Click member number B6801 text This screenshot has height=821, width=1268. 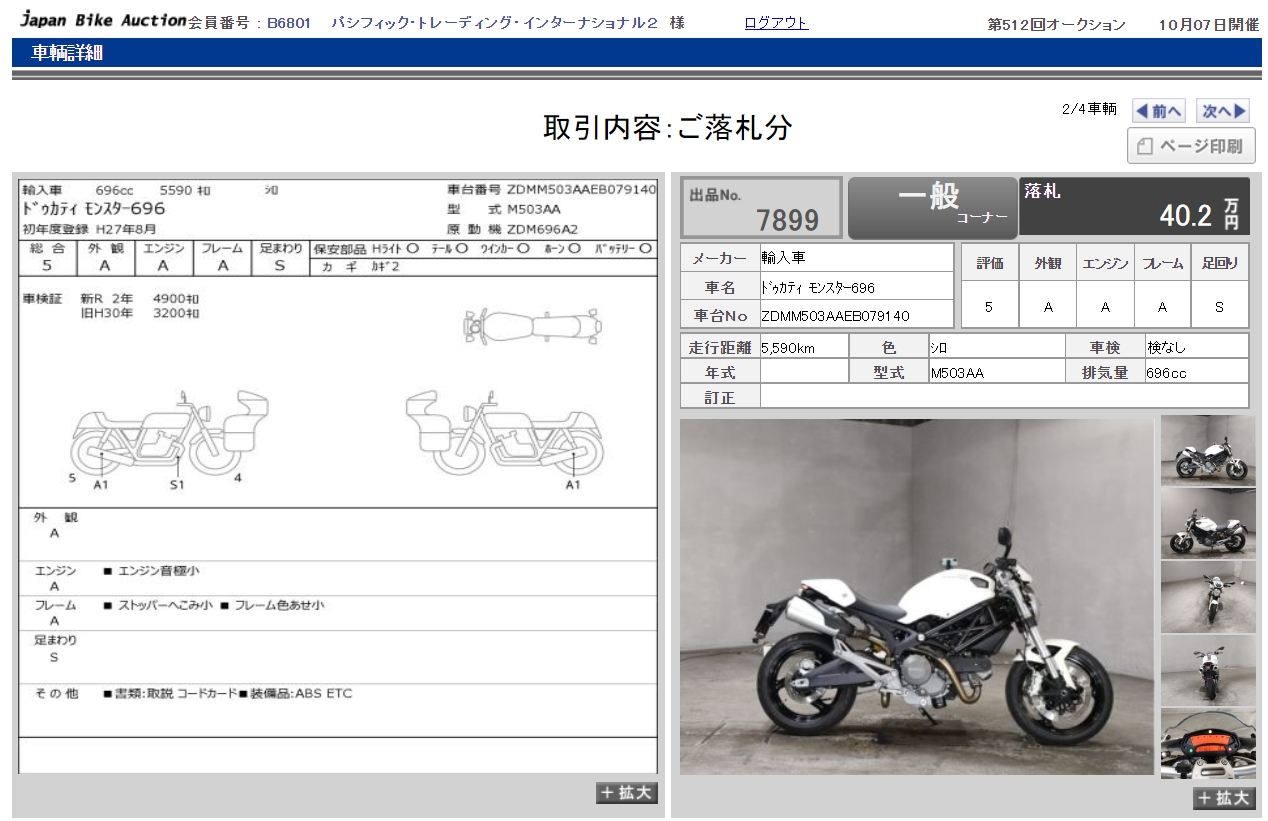[x=291, y=24]
